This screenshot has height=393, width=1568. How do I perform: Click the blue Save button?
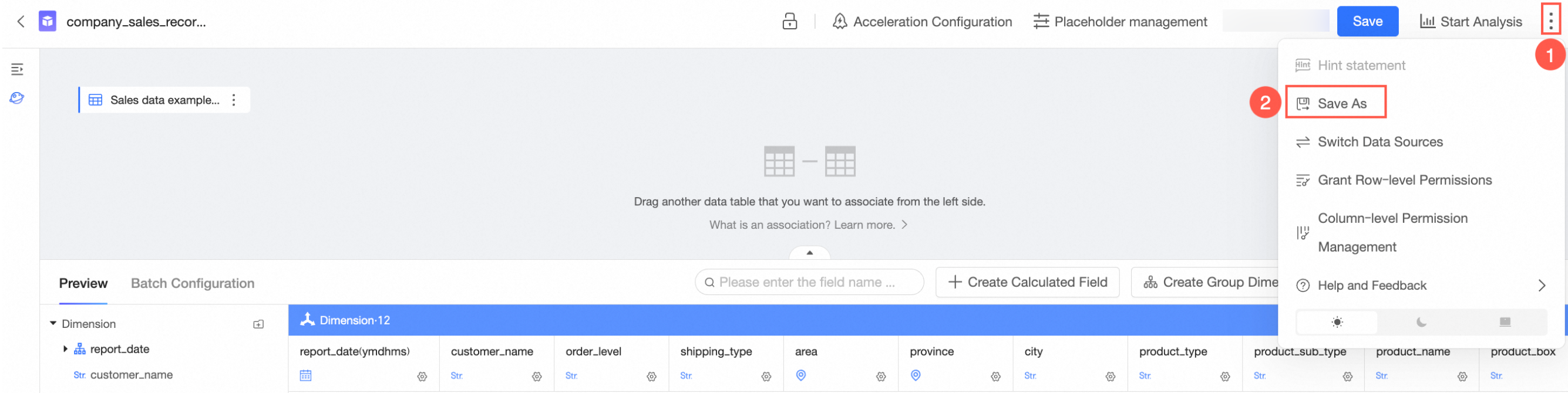1367,22
